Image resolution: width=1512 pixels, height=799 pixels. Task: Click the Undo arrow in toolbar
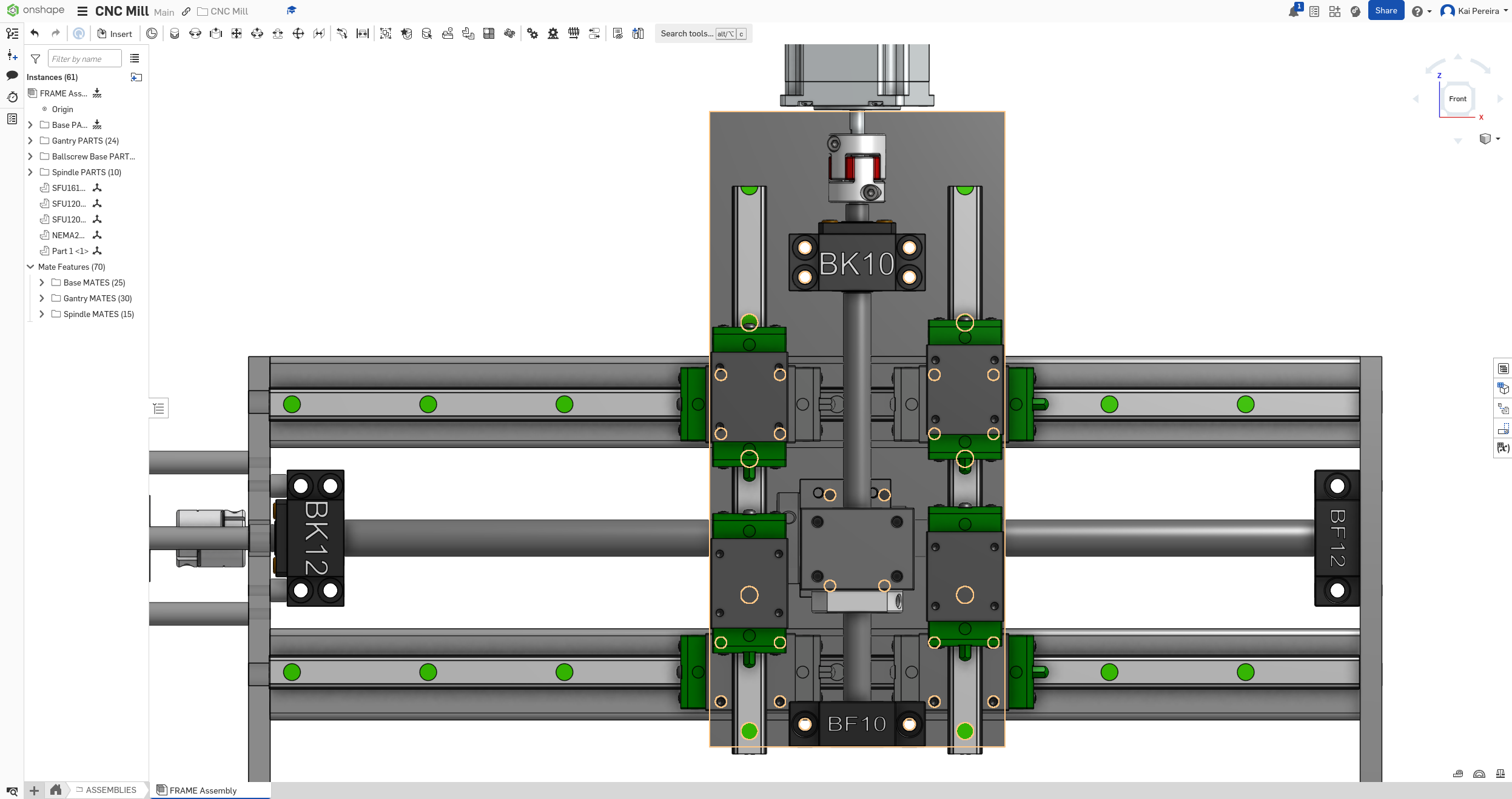pos(35,33)
